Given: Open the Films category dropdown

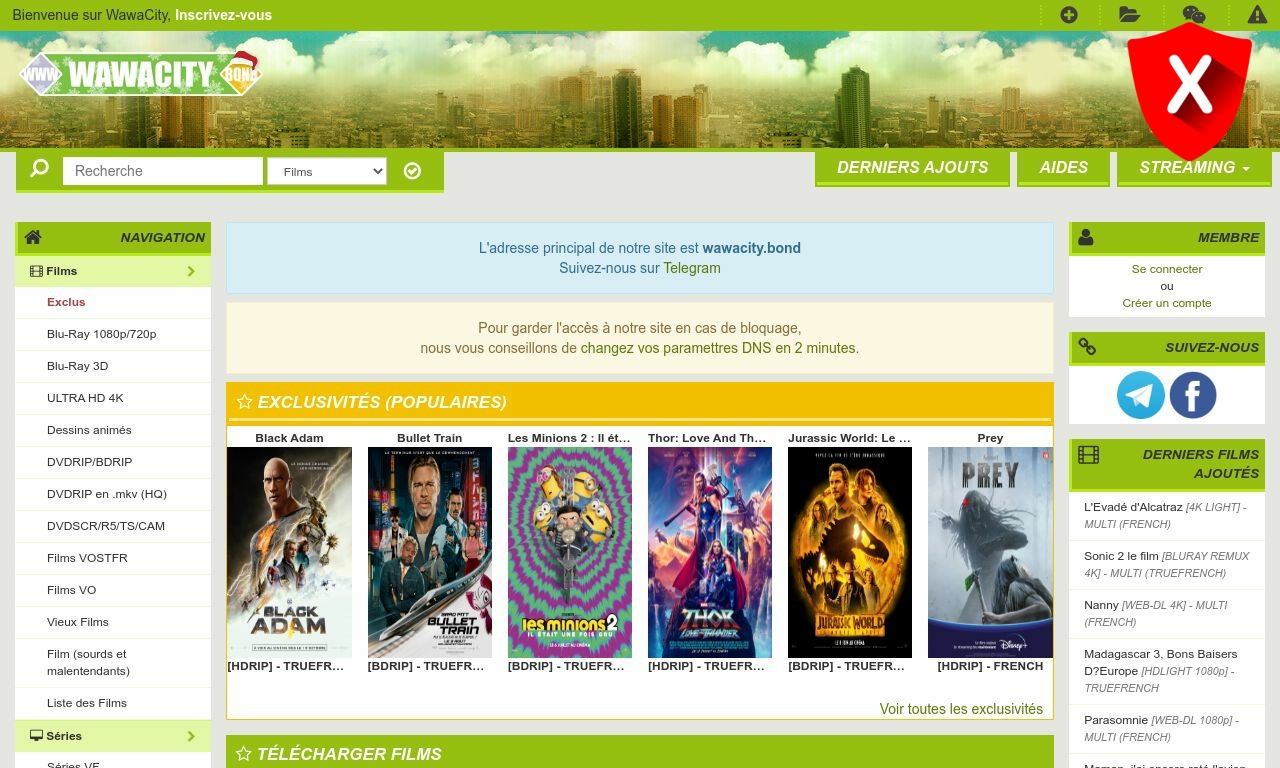Looking at the screenshot, I should 327,171.
